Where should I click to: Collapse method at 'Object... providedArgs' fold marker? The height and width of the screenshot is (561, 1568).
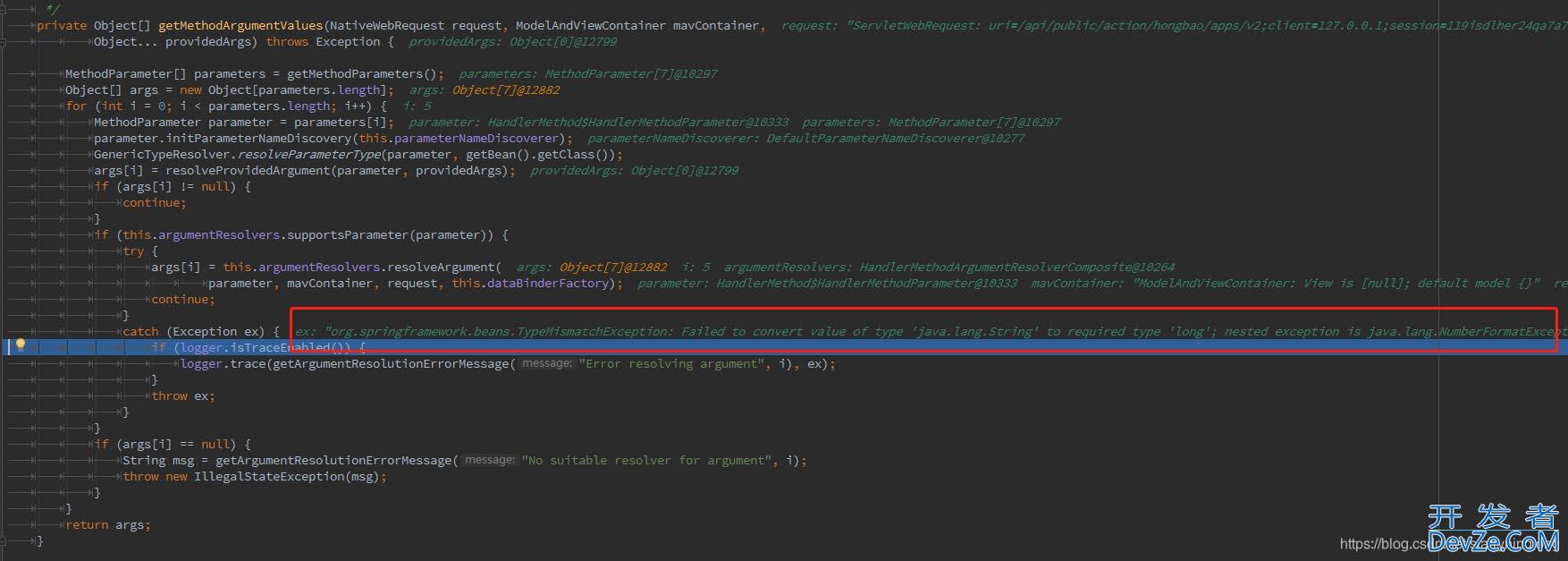coord(4,42)
